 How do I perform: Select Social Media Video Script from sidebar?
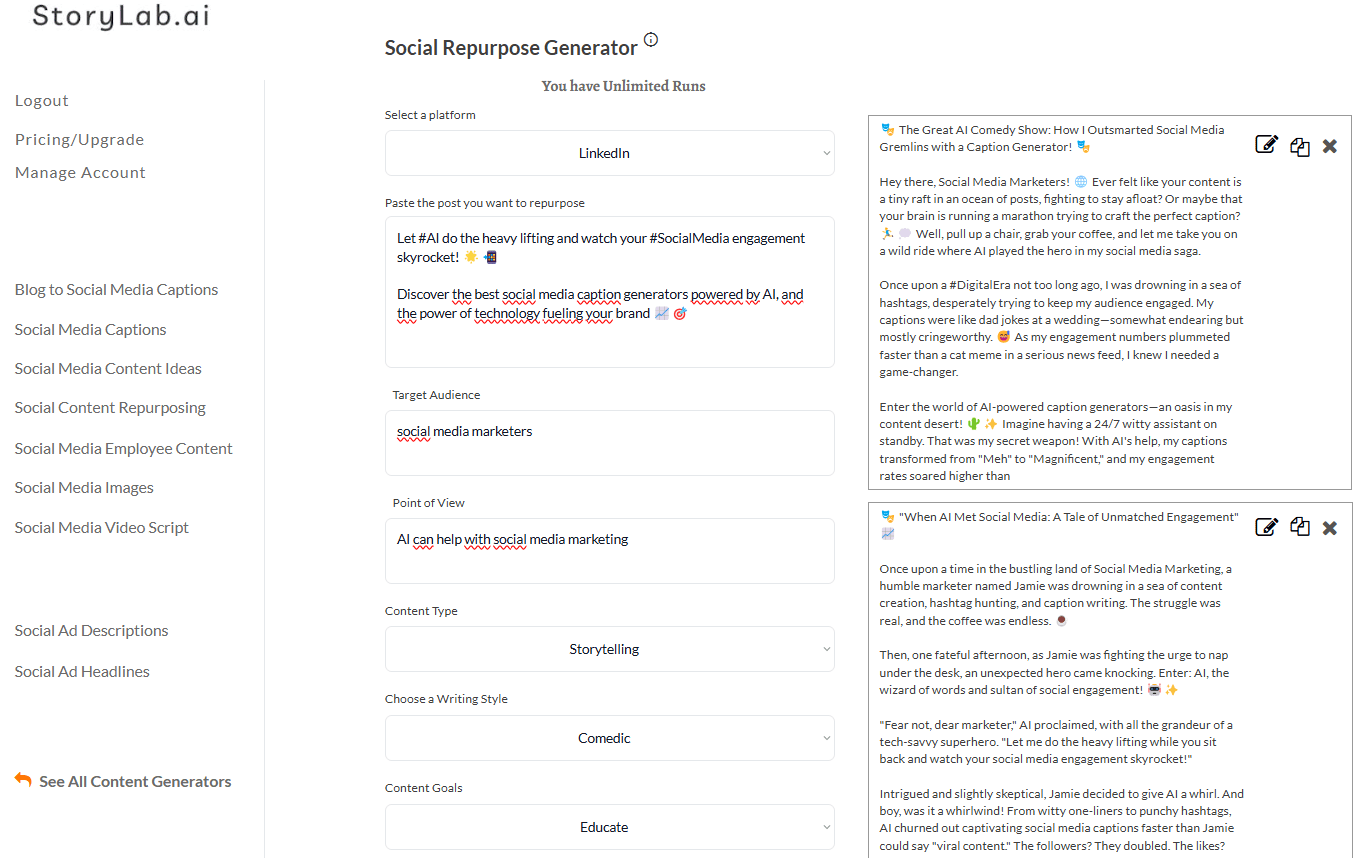101,527
